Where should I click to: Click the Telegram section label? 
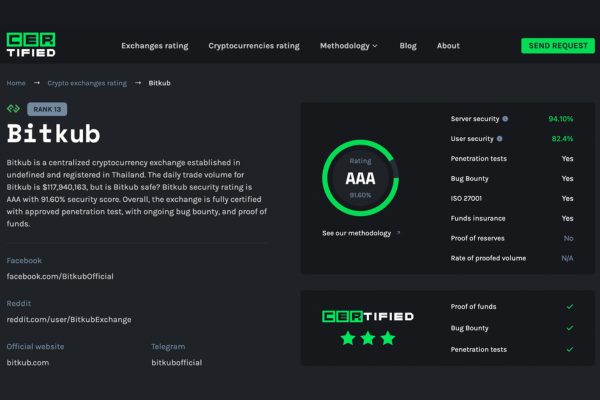[x=168, y=347]
